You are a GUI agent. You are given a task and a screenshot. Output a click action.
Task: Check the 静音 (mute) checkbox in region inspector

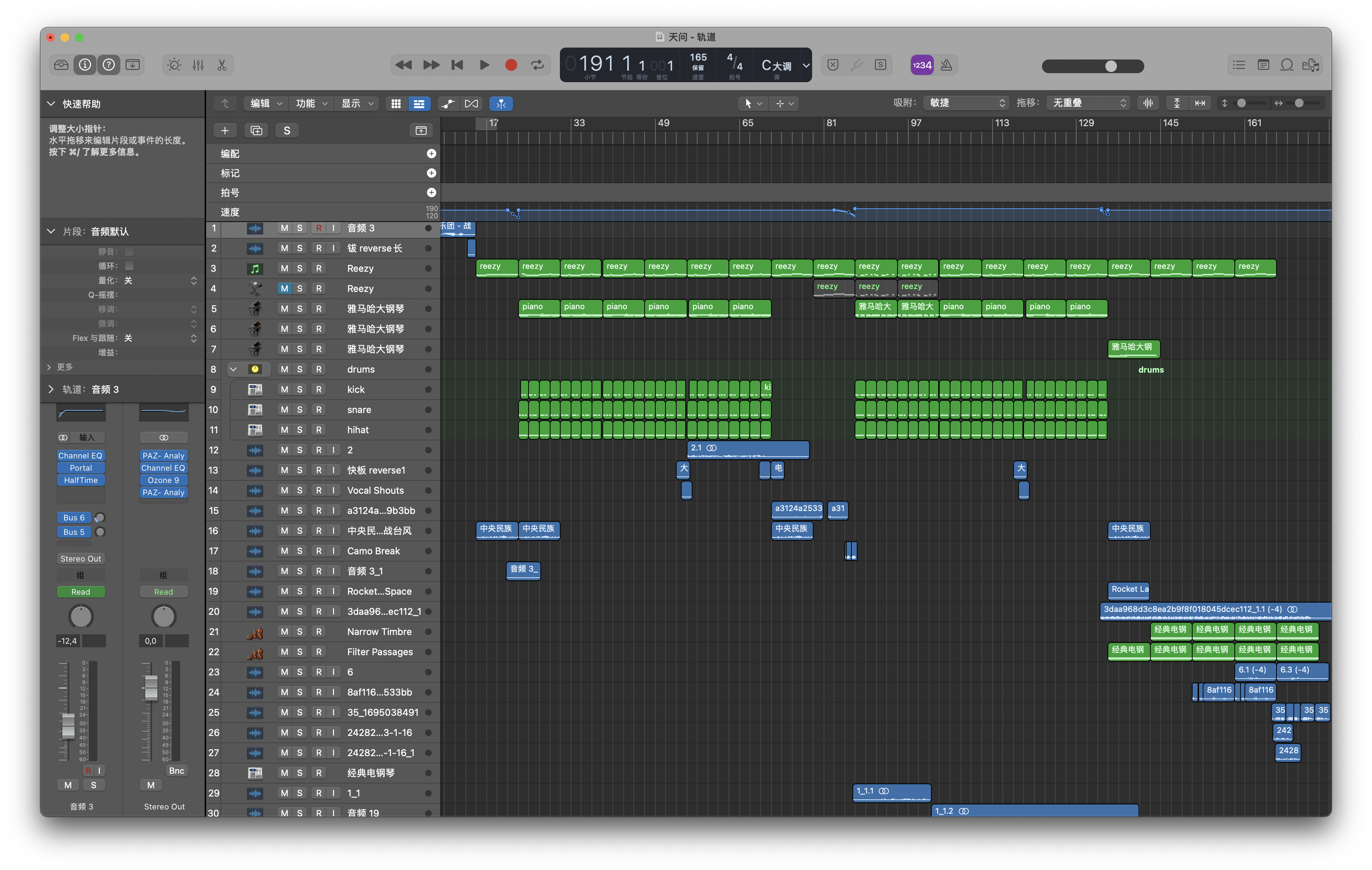tap(129, 252)
